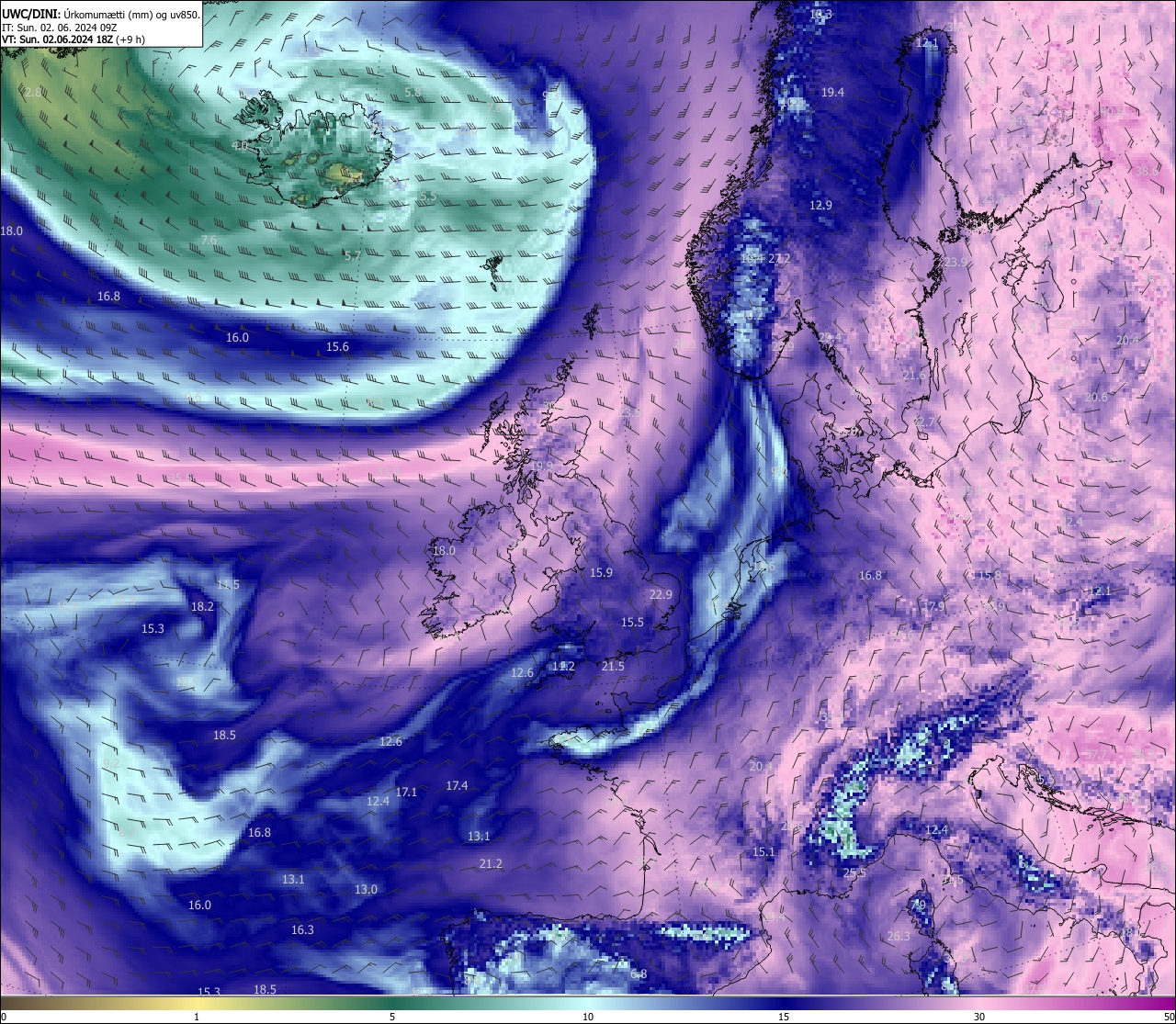Click the 1 tick label on the color scale
1176x1024 pixels.
(x=197, y=1017)
